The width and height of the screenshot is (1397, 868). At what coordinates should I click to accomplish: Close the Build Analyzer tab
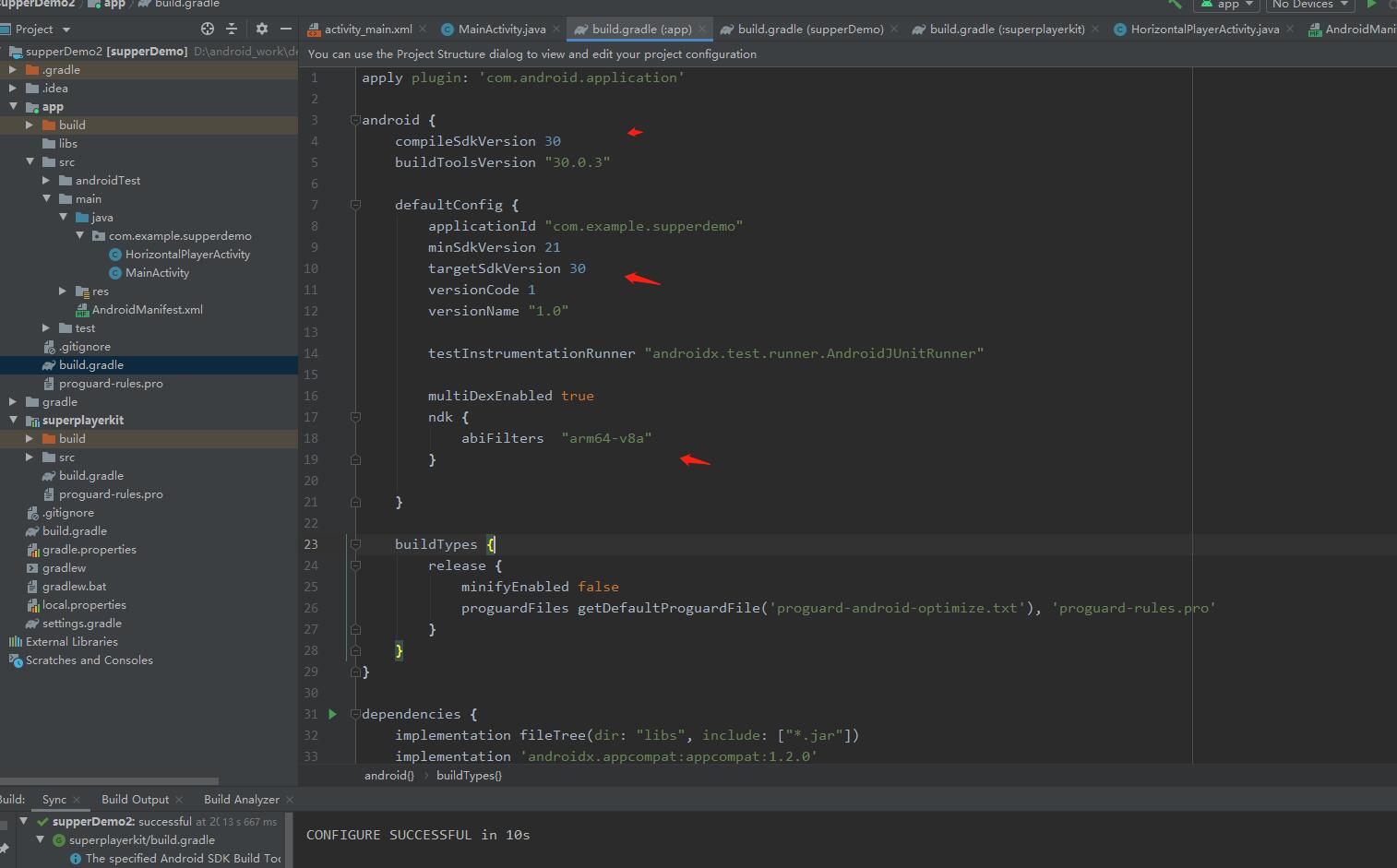tap(290, 800)
